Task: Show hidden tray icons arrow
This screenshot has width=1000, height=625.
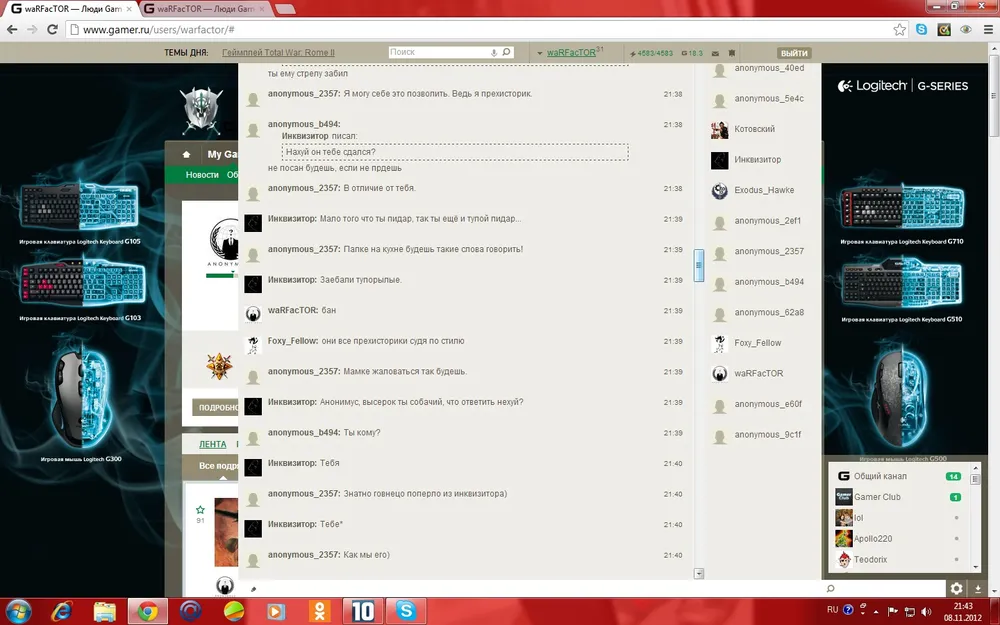Action: pos(876,611)
